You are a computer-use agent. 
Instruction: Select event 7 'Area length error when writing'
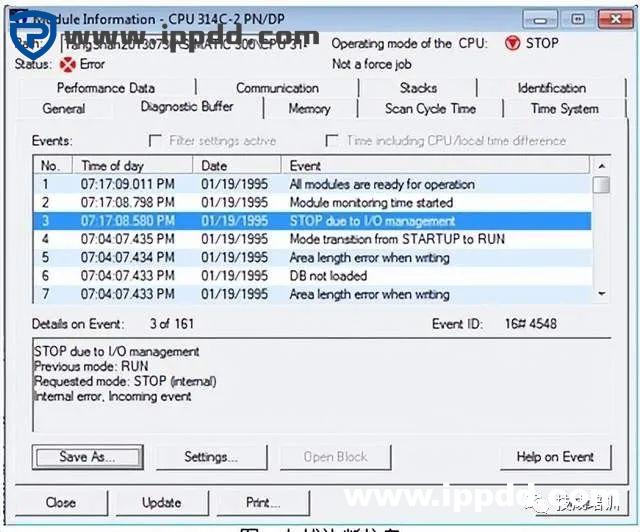[313, 294]
